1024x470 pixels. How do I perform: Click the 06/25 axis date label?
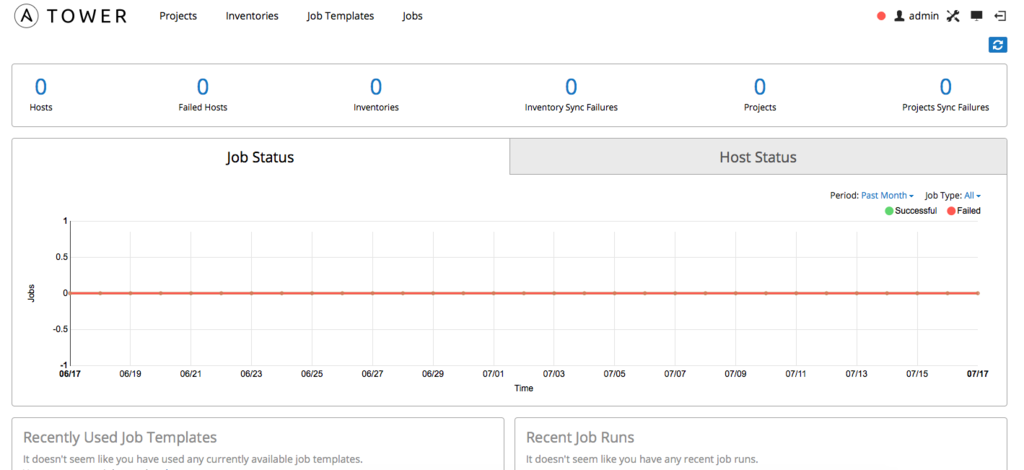[x=312, y=374]
